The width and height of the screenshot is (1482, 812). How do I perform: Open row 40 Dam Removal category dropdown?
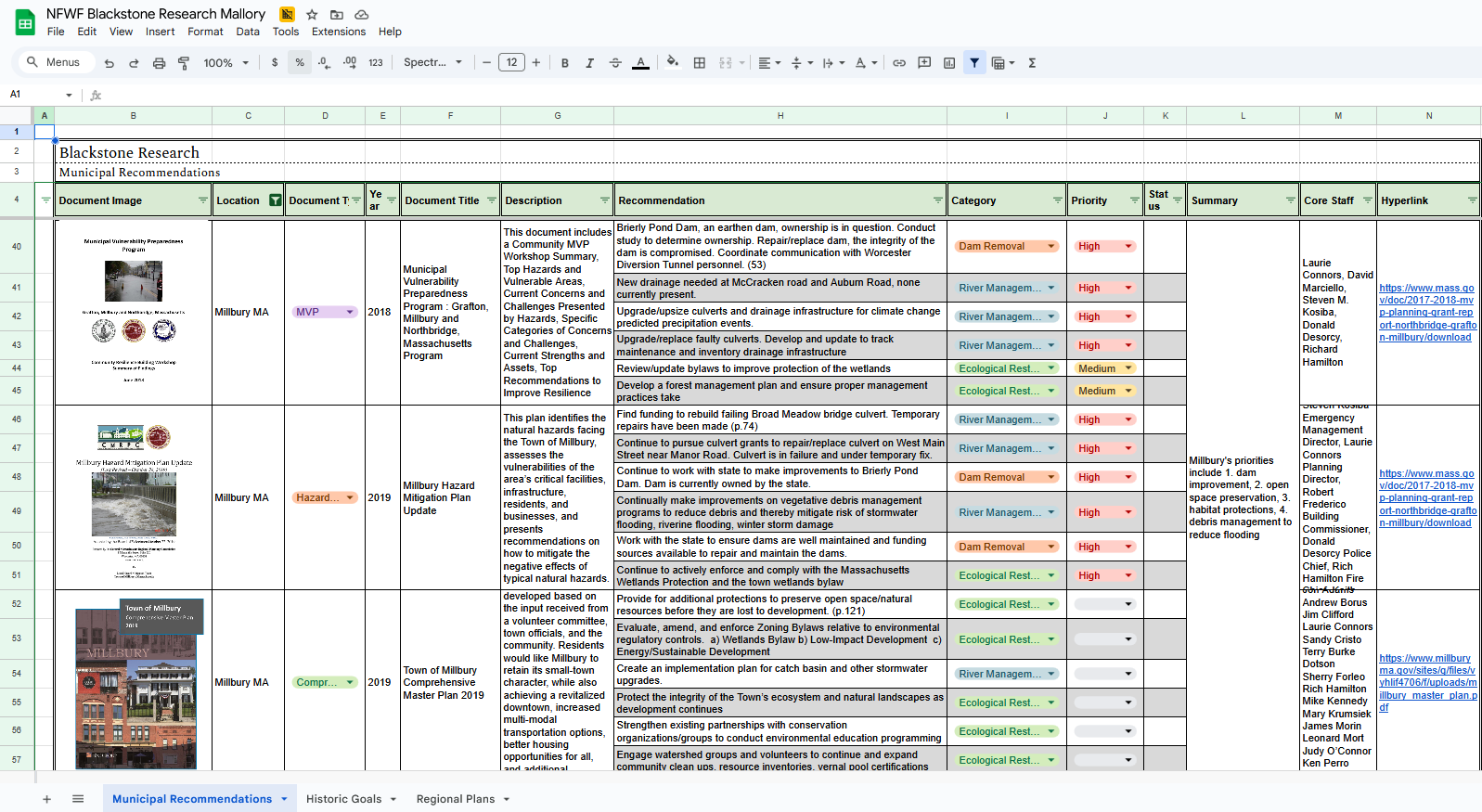click(1051, 247)
